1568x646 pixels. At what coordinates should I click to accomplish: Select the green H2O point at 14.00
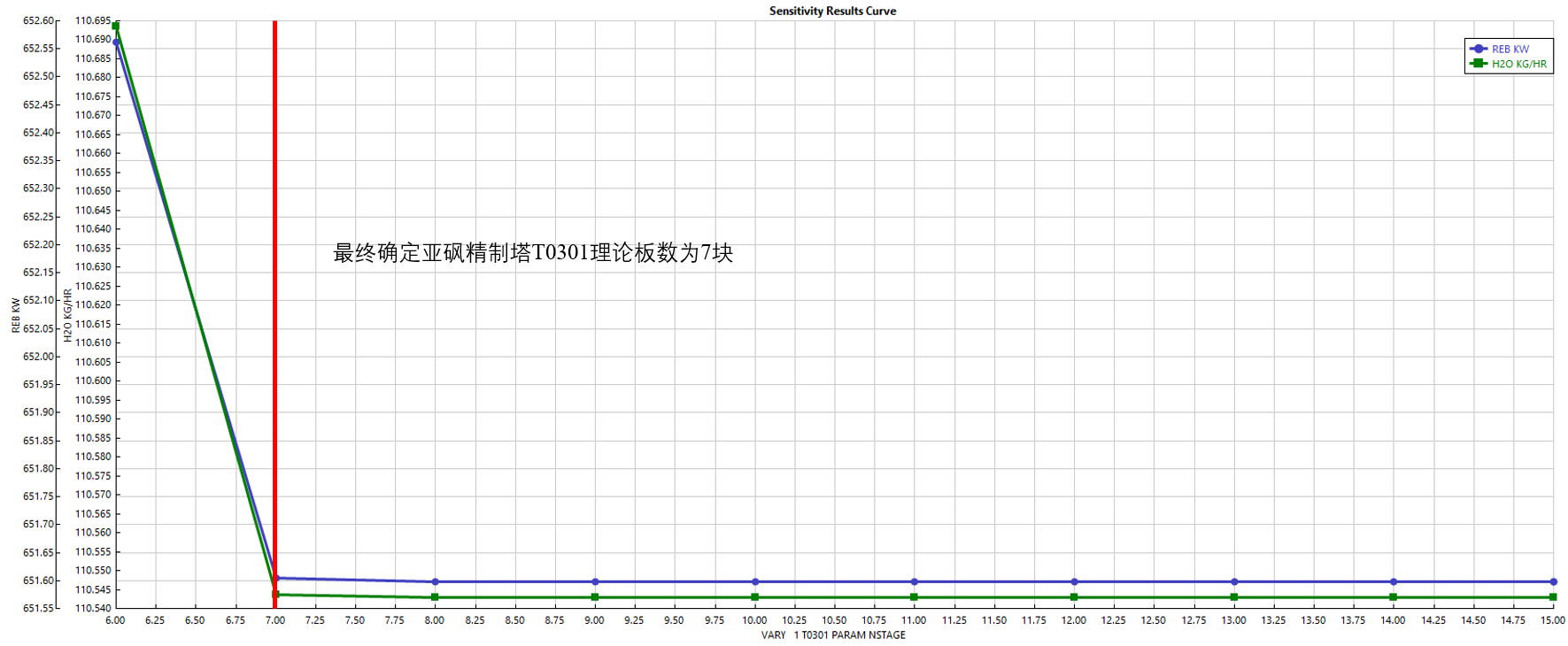point(1394,597)
